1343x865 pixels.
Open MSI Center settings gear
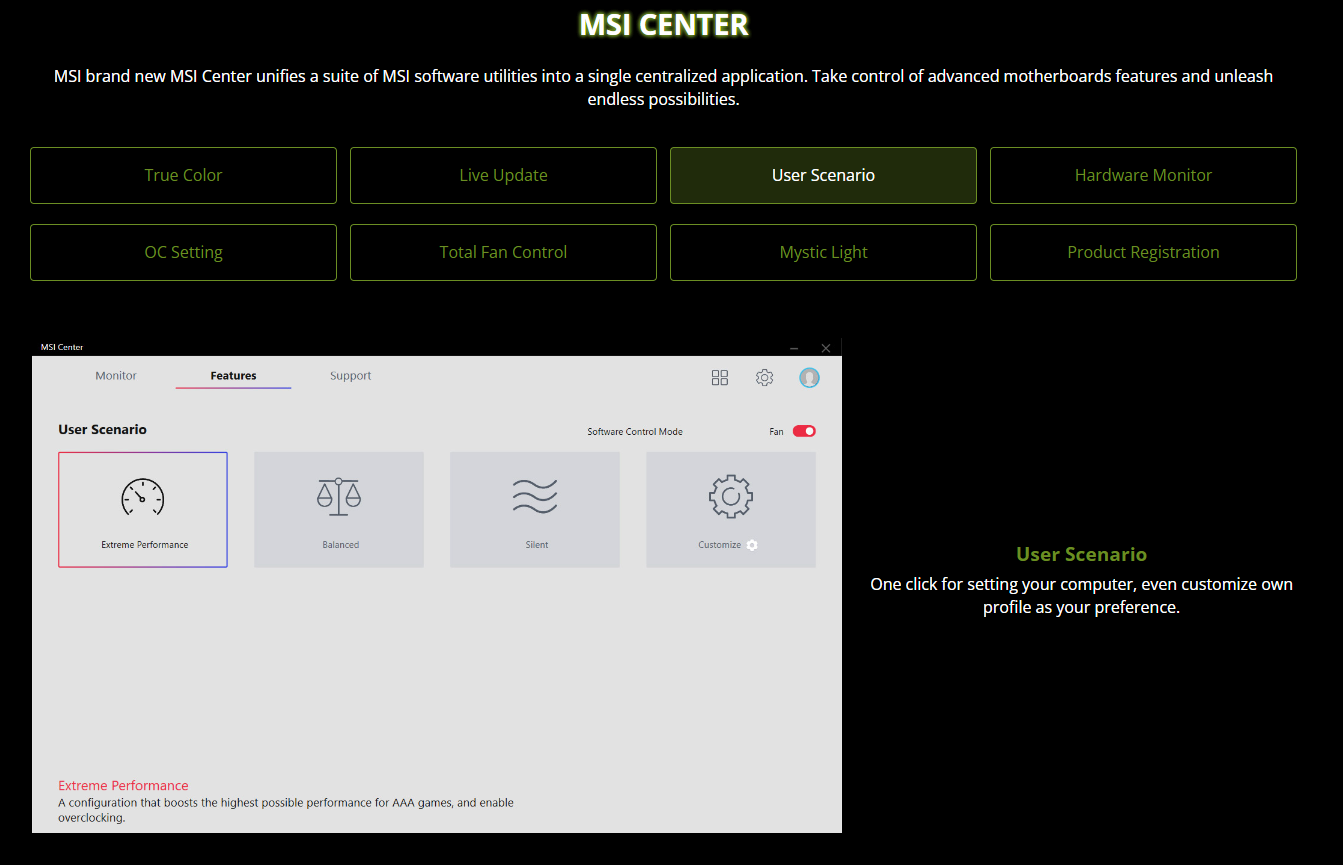click(765, 377)
